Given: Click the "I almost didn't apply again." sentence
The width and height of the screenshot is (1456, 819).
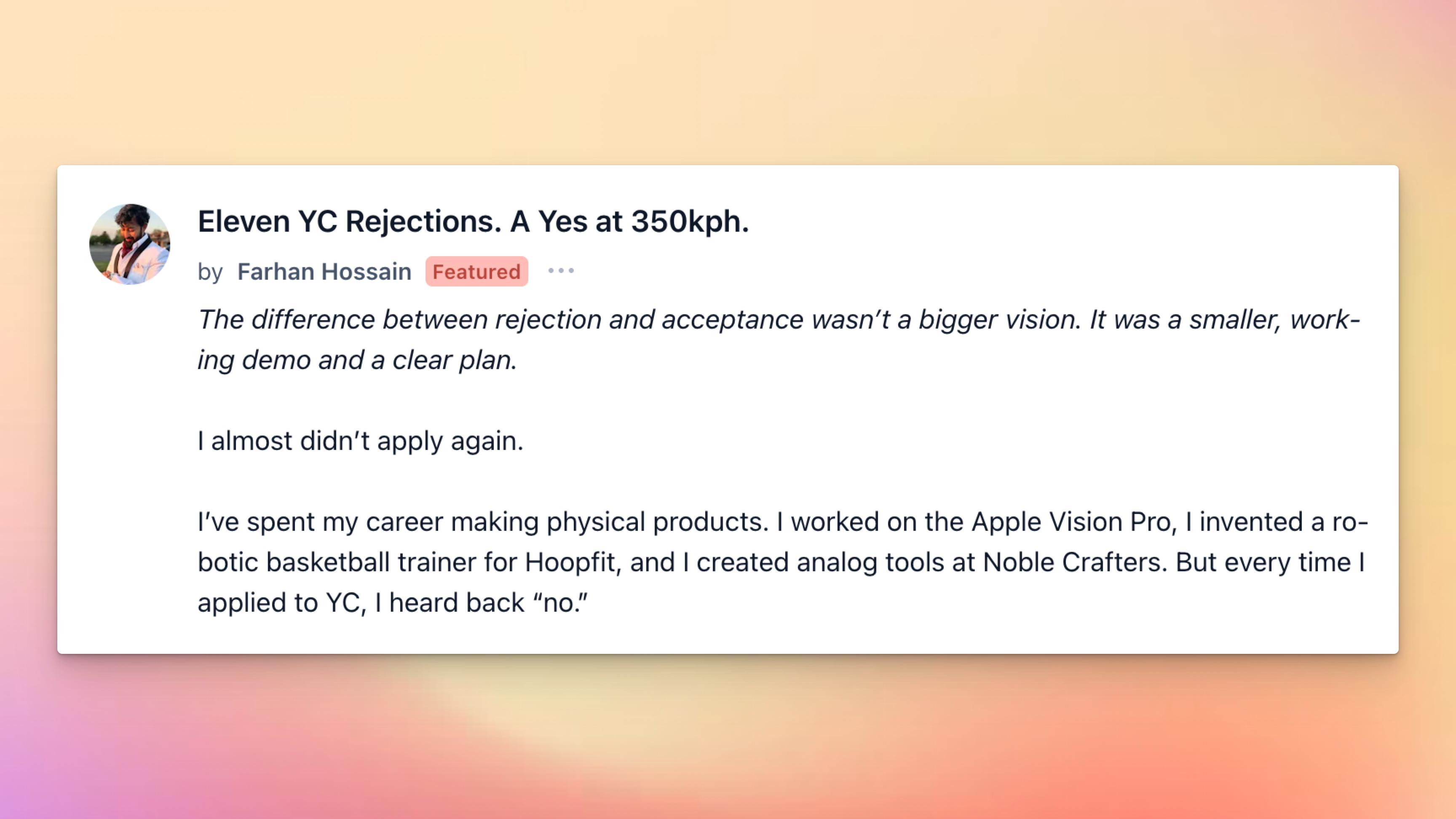Looking at the screenshot, I should click(x=360, y=441).
